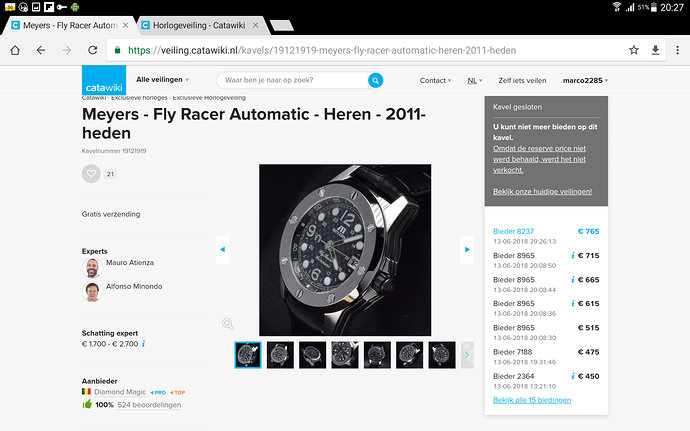Click the Bieder 8237 top bid entry

(x=546, y=236)
